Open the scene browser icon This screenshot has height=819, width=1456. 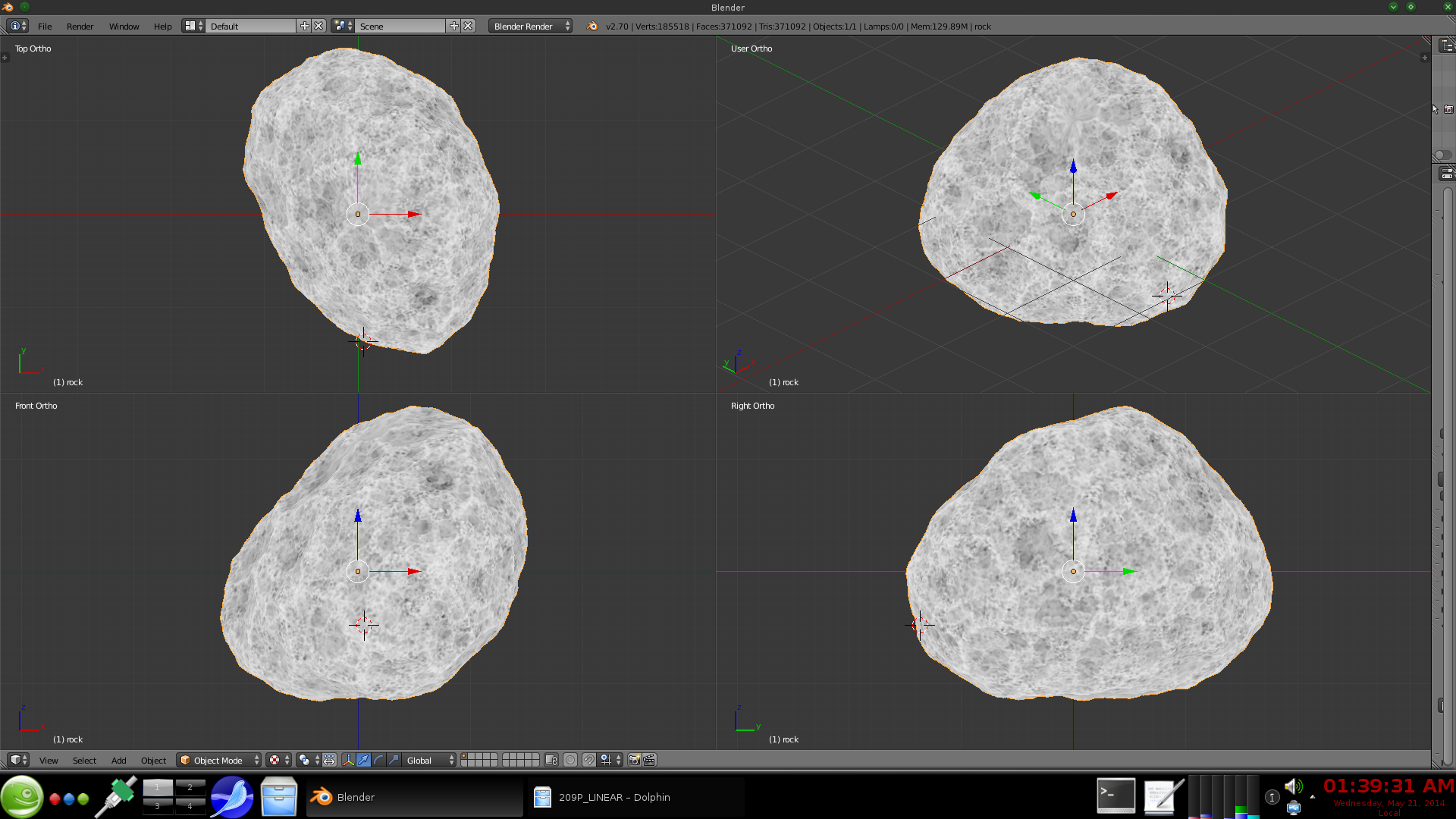[343, 26]
